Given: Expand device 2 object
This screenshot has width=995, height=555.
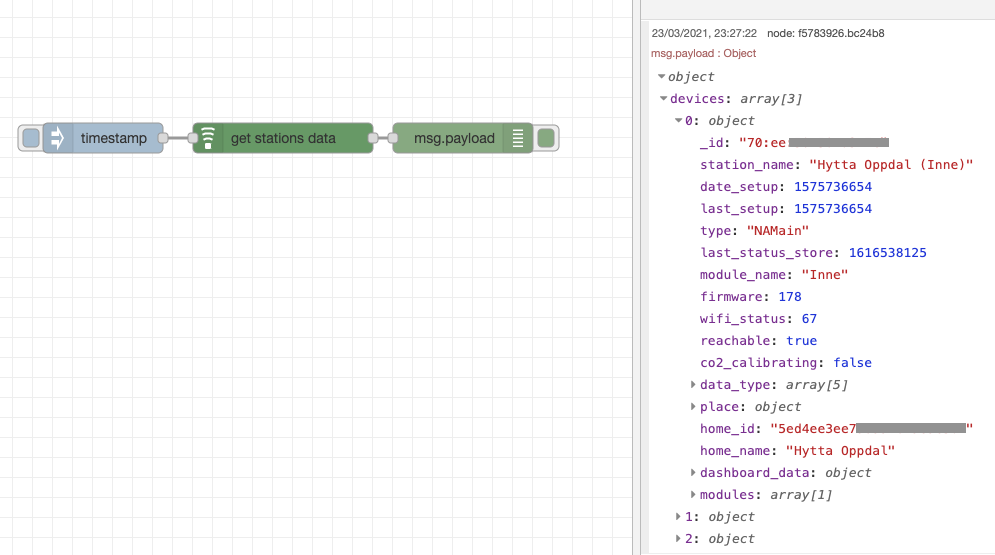Looking at the screenshot, I should [679, 539].
